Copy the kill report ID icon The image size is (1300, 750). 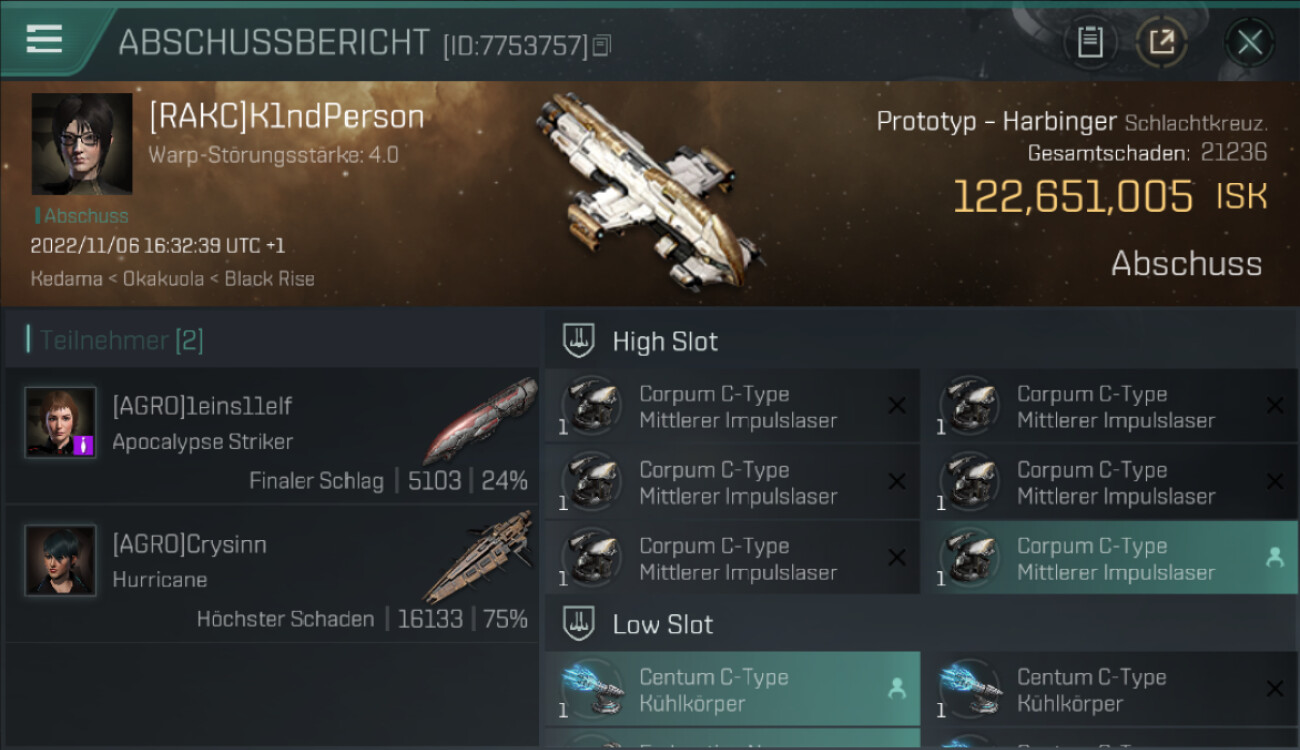[x=601, y=45]
